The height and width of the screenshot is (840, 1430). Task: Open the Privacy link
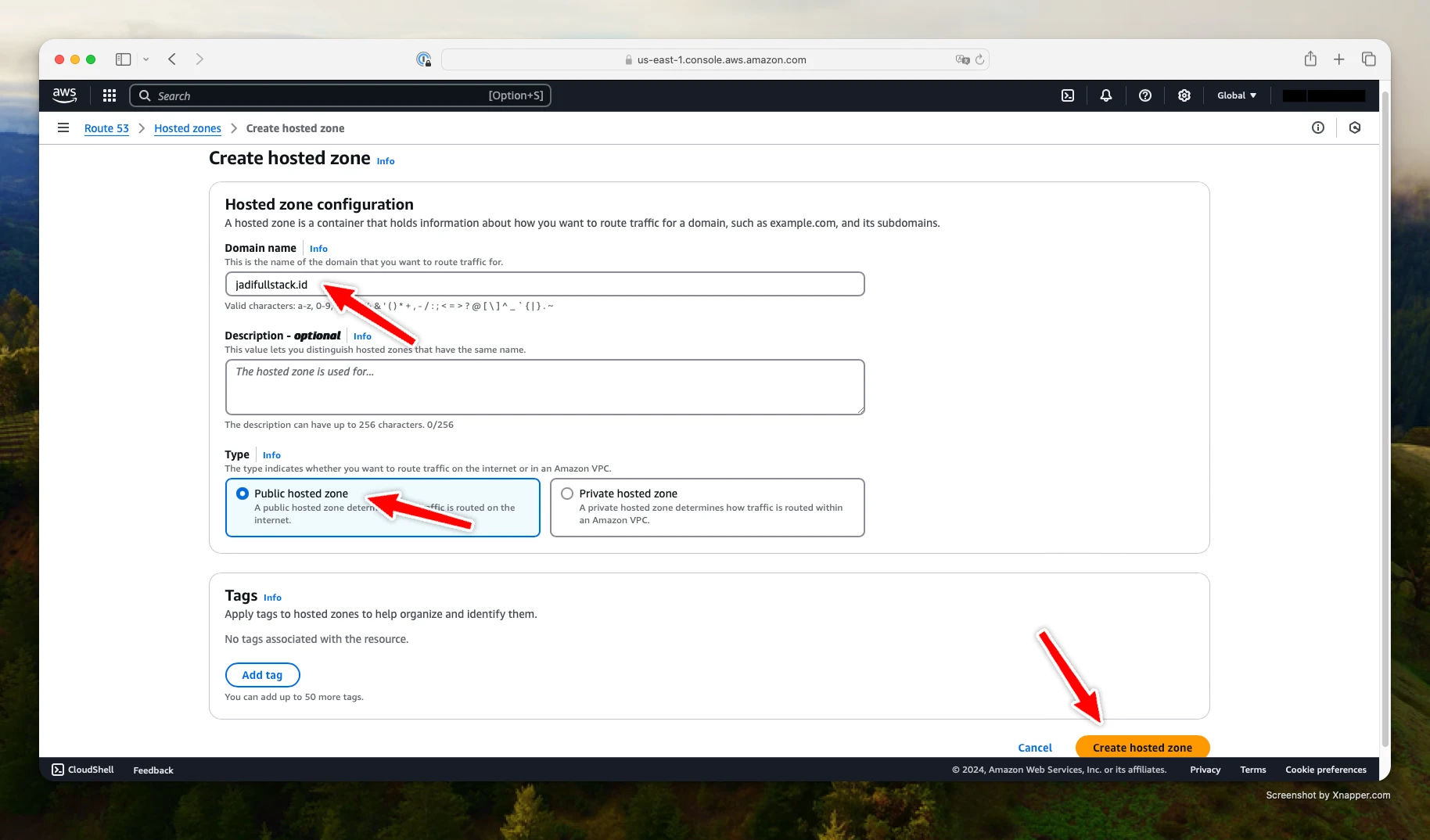click(x=1205, y=770)
